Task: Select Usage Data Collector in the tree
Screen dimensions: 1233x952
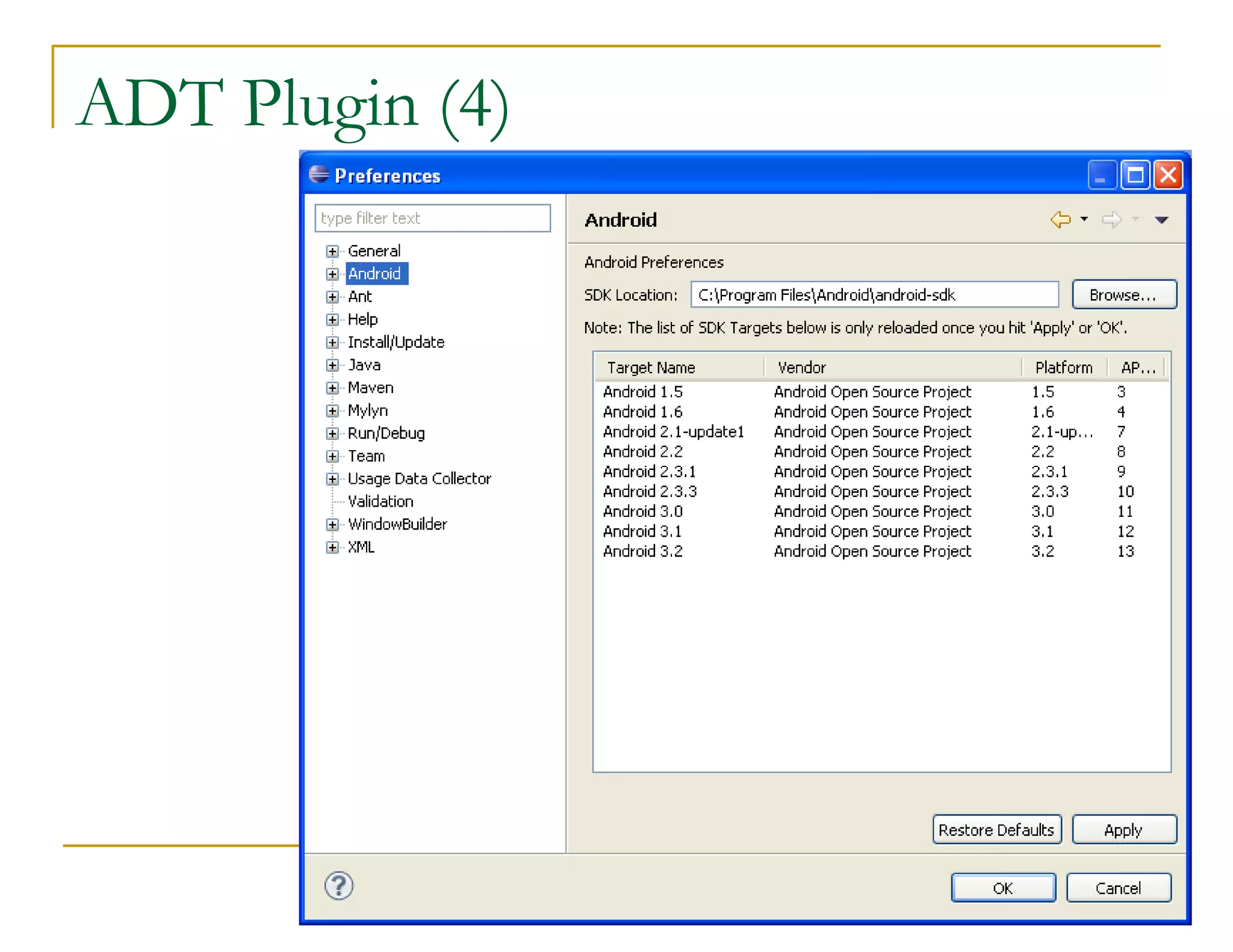Action: (420, 479)
